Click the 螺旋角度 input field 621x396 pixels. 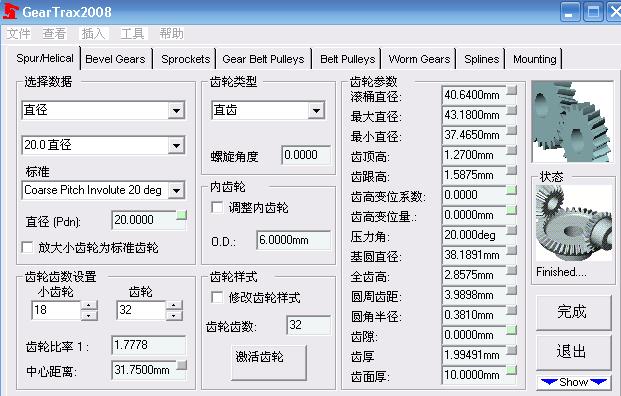click(x=306, y=155)
